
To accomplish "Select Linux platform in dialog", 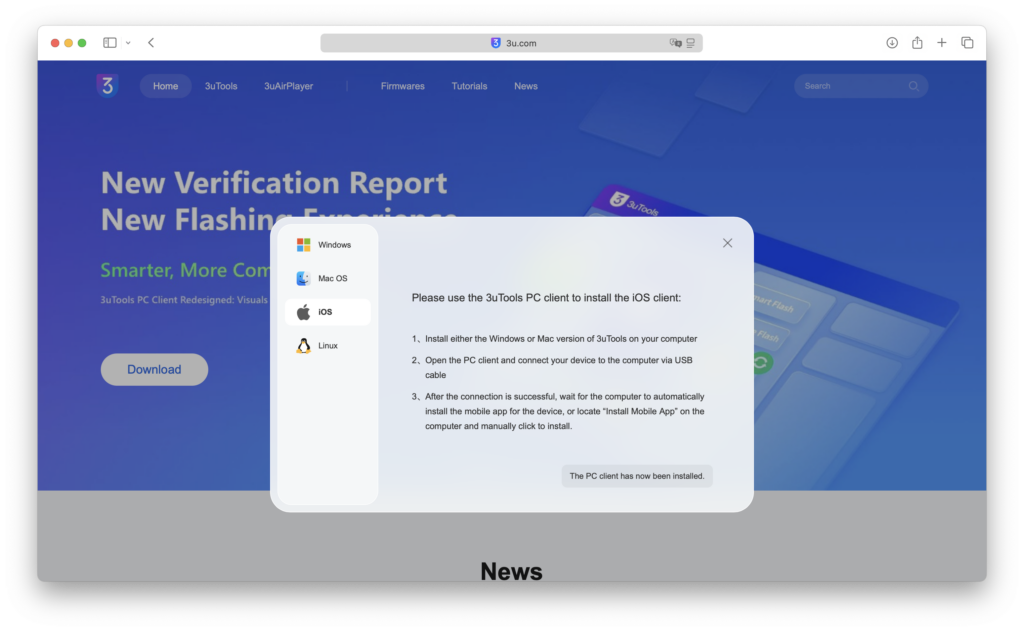I will pos(328,346).
